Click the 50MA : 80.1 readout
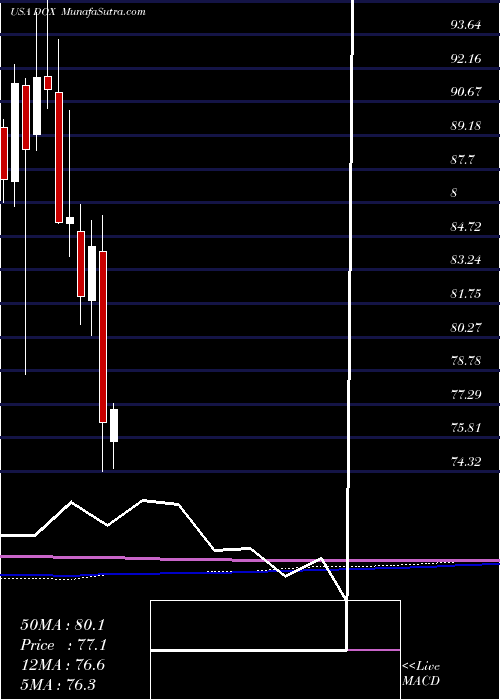Image resolution: width=500 pixels, height=700 pixels. click(x=62, y=625)
